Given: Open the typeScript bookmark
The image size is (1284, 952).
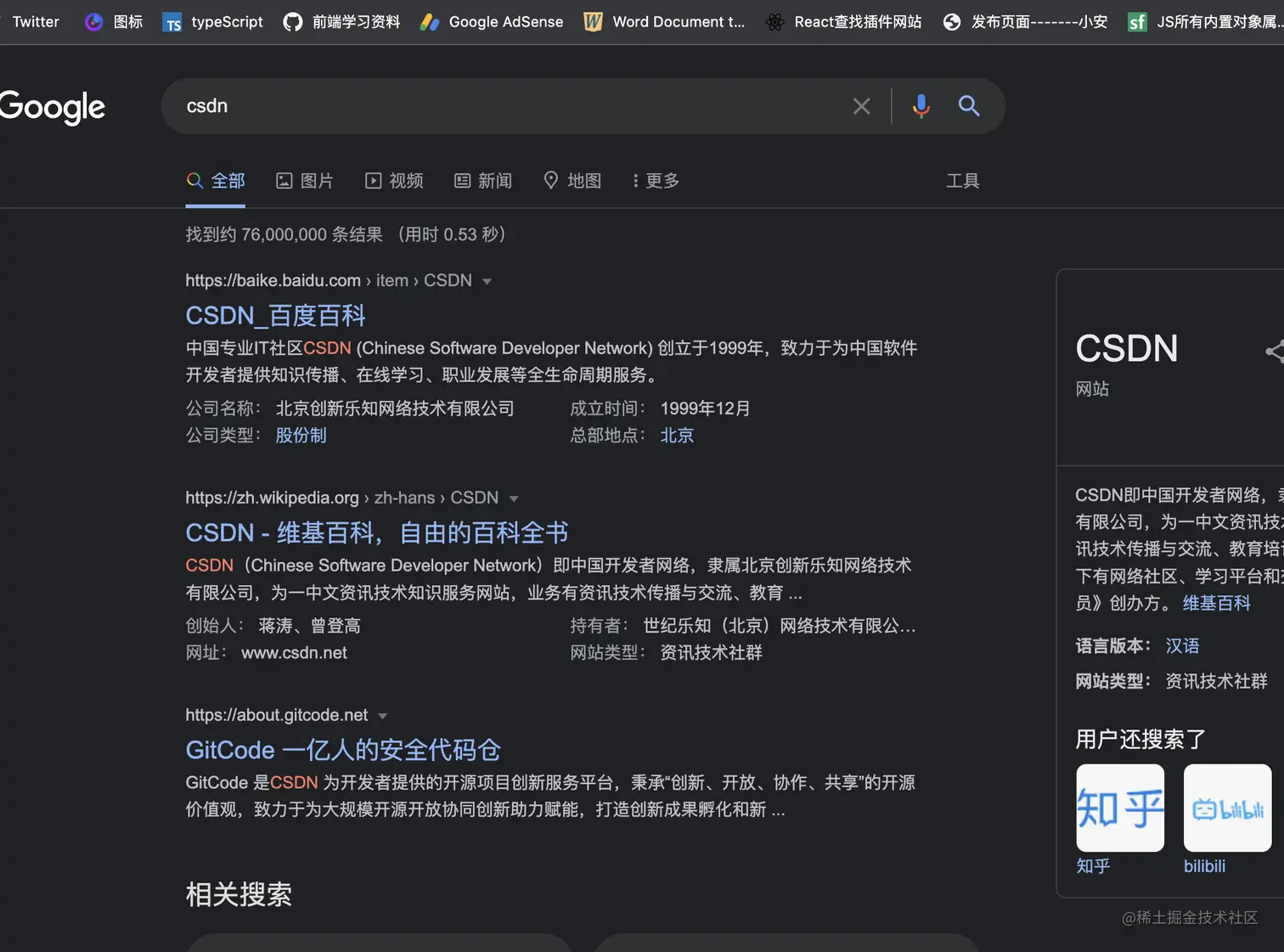Looking at the screenshot, I should tap(212, 22).
